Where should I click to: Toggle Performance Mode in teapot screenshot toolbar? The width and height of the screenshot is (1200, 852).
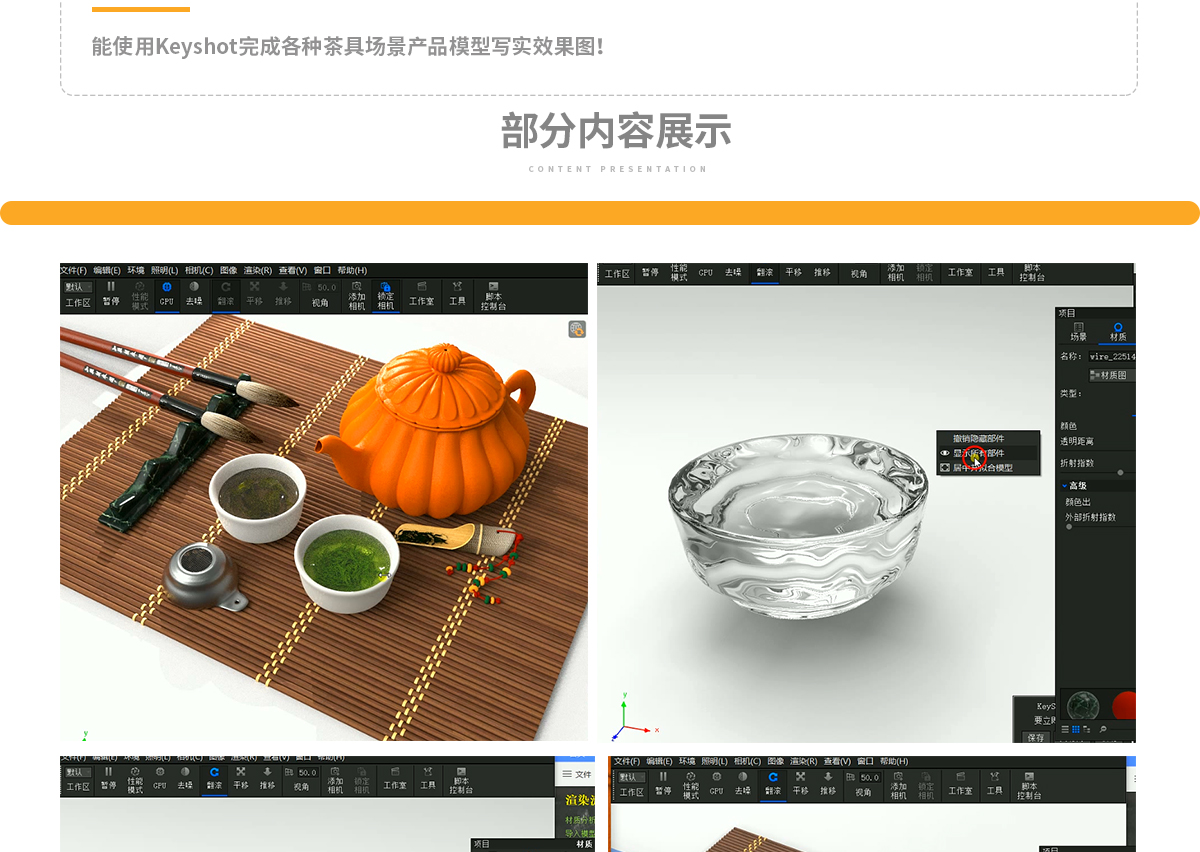click(x=139, y=295)
